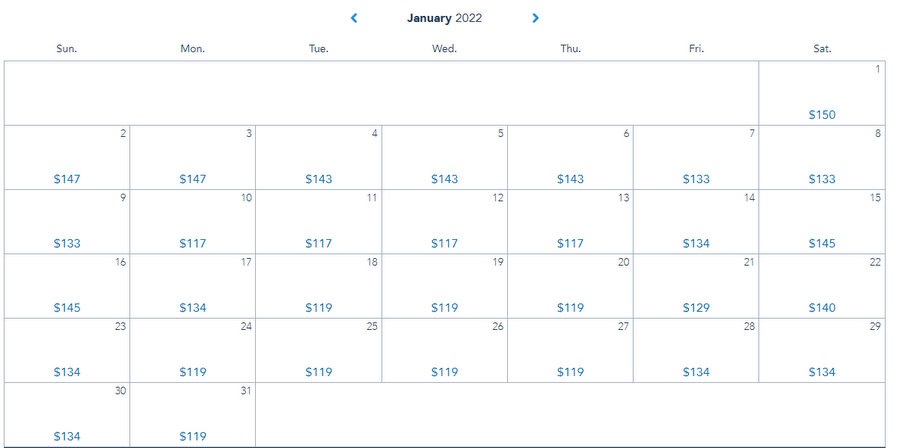Go to the previous month arrow
Viewport: 900px width, 448px height.
tap(354, 18)
